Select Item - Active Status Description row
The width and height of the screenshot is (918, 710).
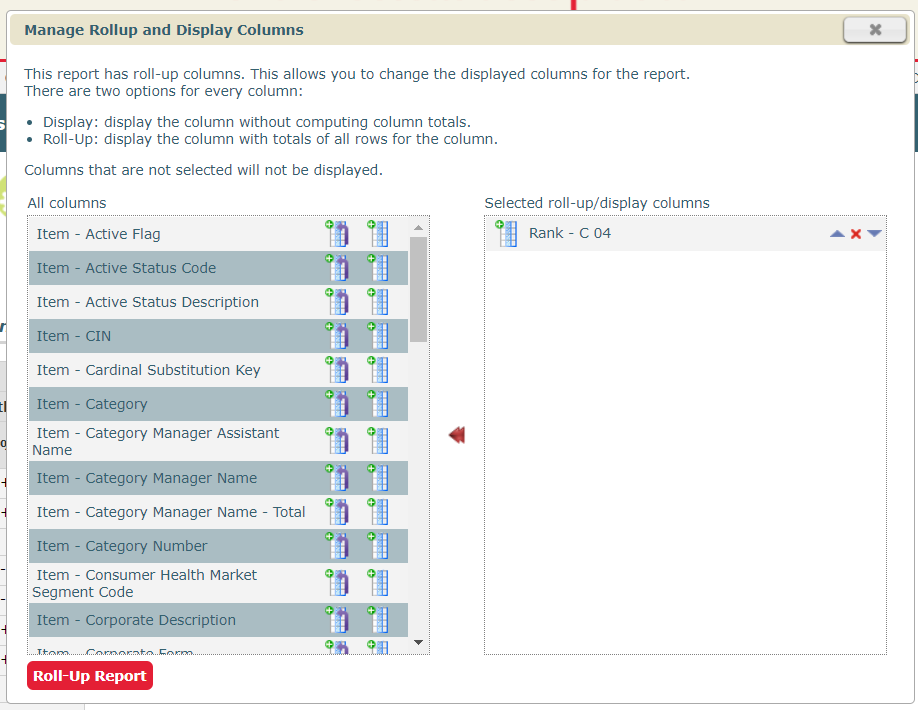tap(148, 302)
